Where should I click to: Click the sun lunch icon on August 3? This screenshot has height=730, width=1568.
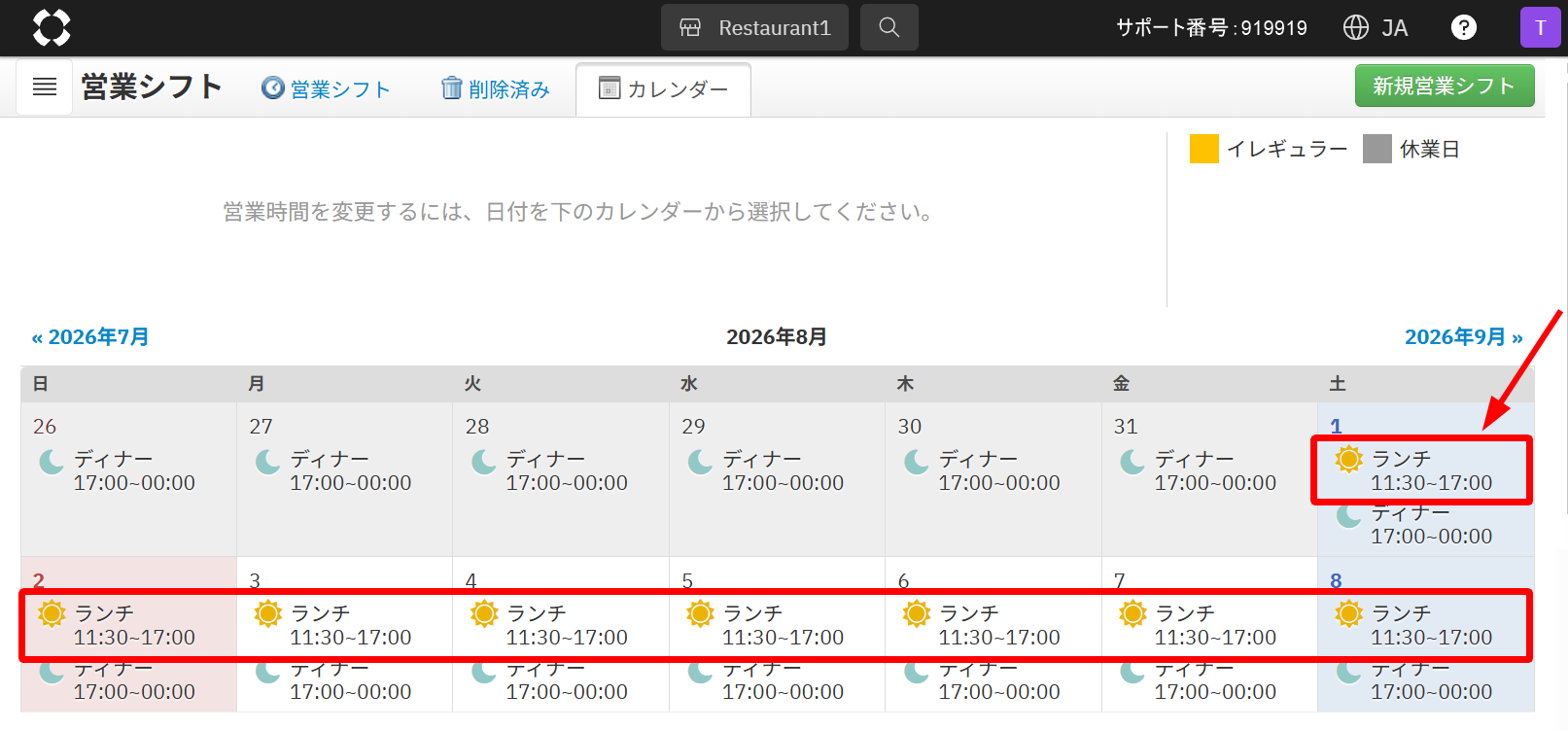267,613
